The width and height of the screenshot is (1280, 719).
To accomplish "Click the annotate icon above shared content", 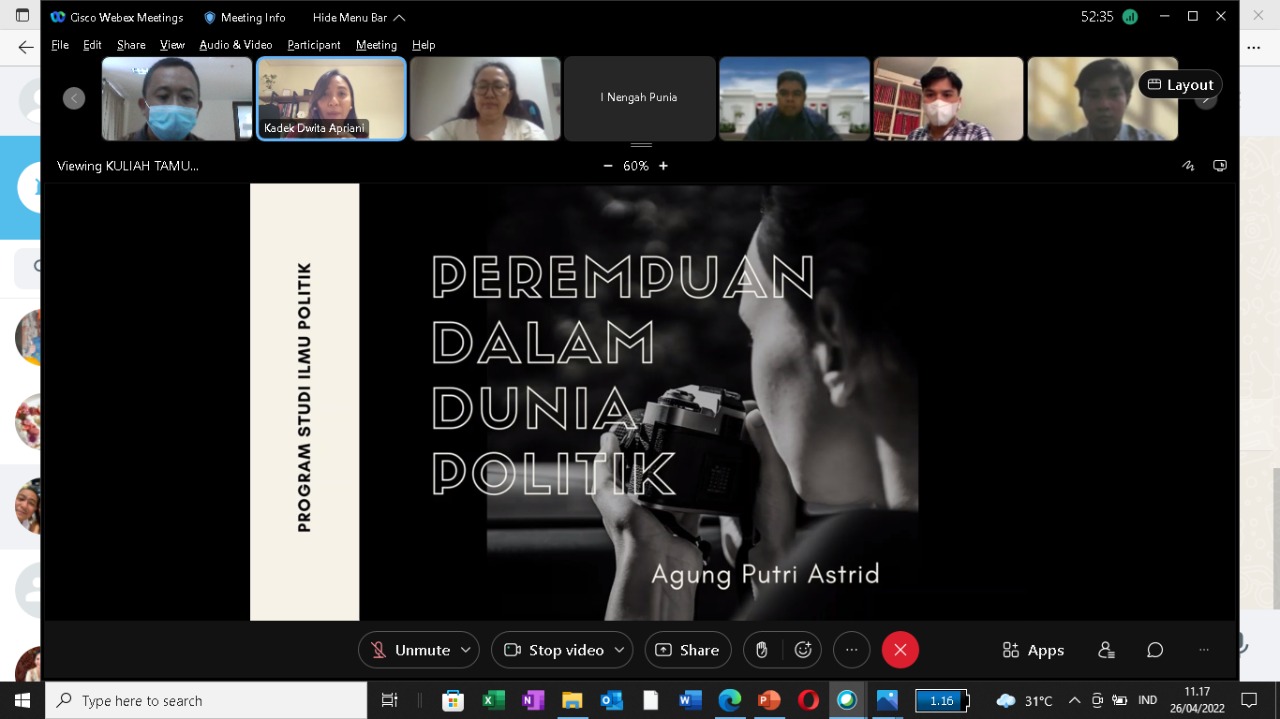I will tap(1188, 166).
